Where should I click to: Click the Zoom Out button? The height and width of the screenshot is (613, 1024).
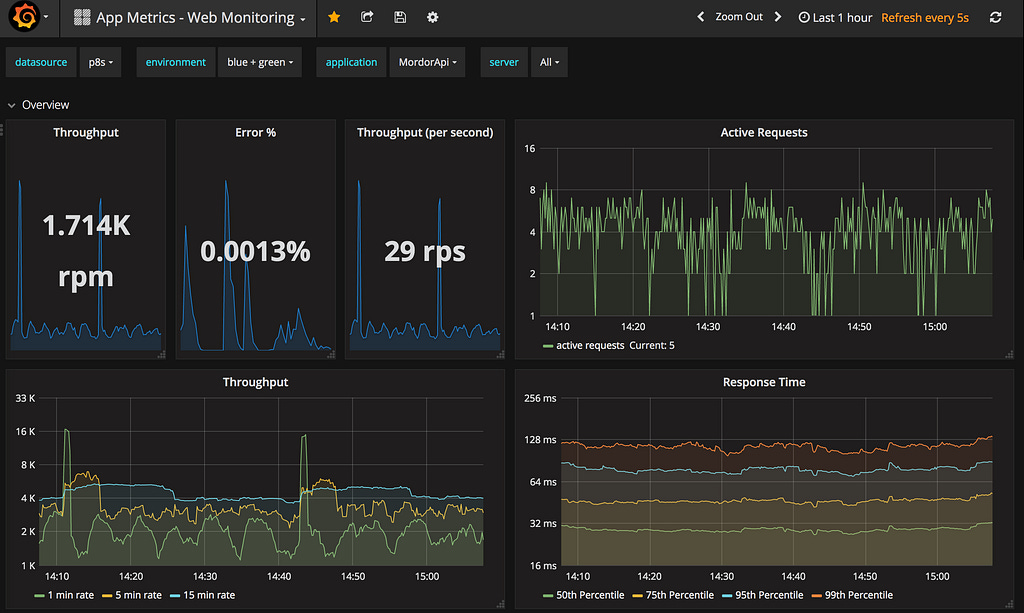(739, 17)
